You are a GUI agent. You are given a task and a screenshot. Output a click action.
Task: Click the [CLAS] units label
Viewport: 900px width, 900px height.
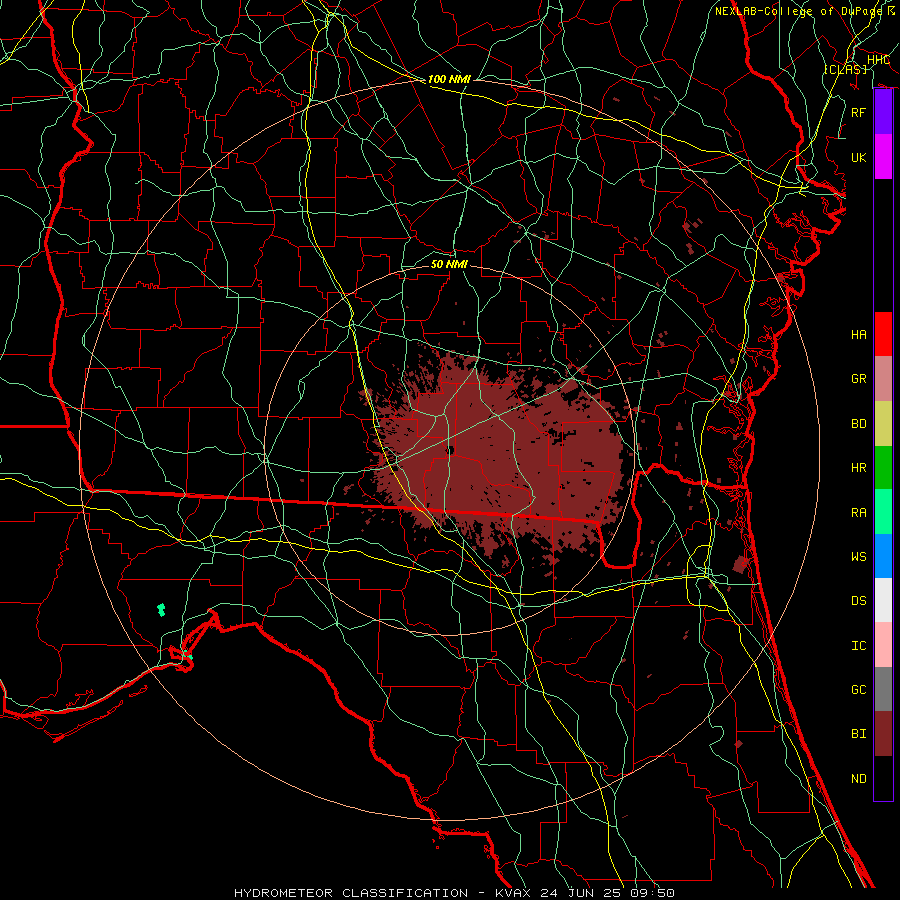click(845, 69)
